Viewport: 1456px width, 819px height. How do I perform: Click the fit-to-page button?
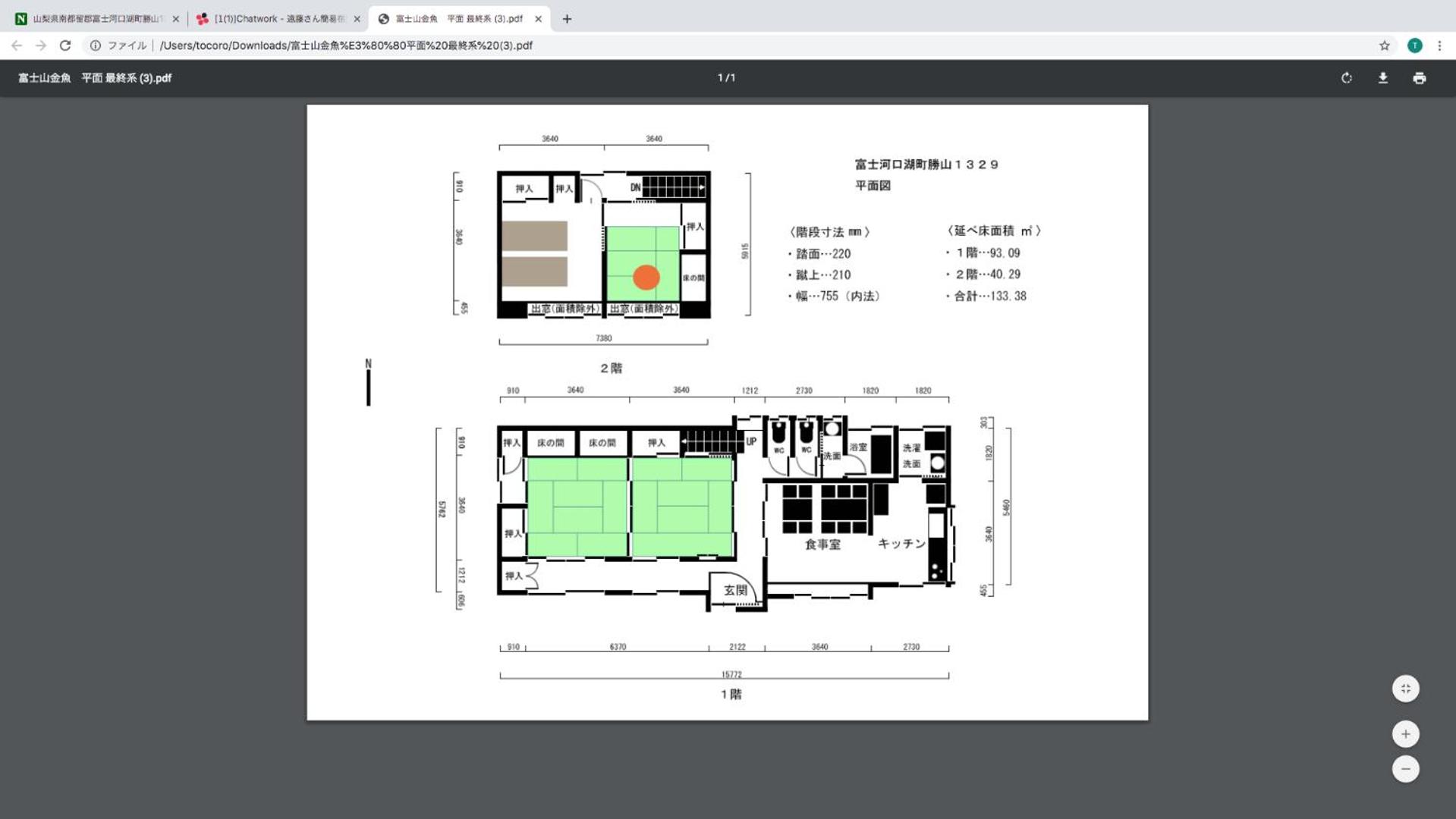pos(1405,689)
